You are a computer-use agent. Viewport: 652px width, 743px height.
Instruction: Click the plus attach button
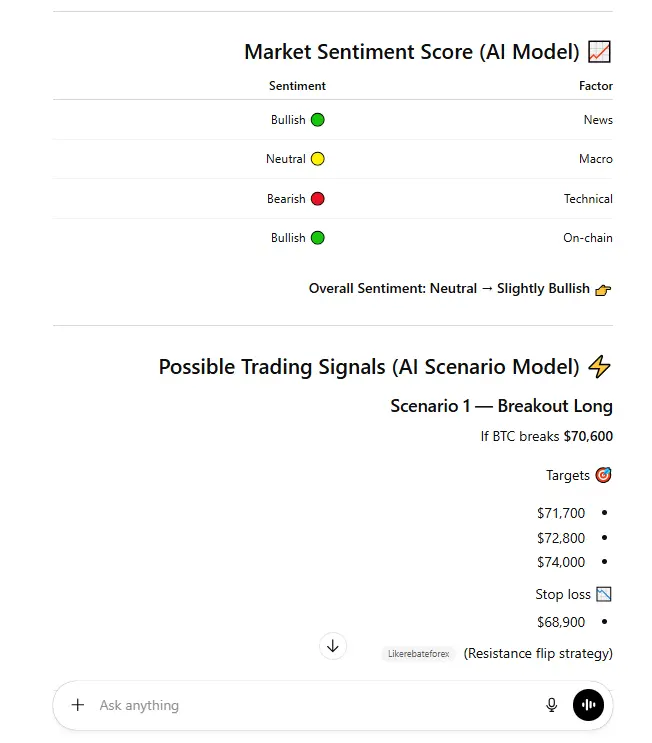[78, 705]
